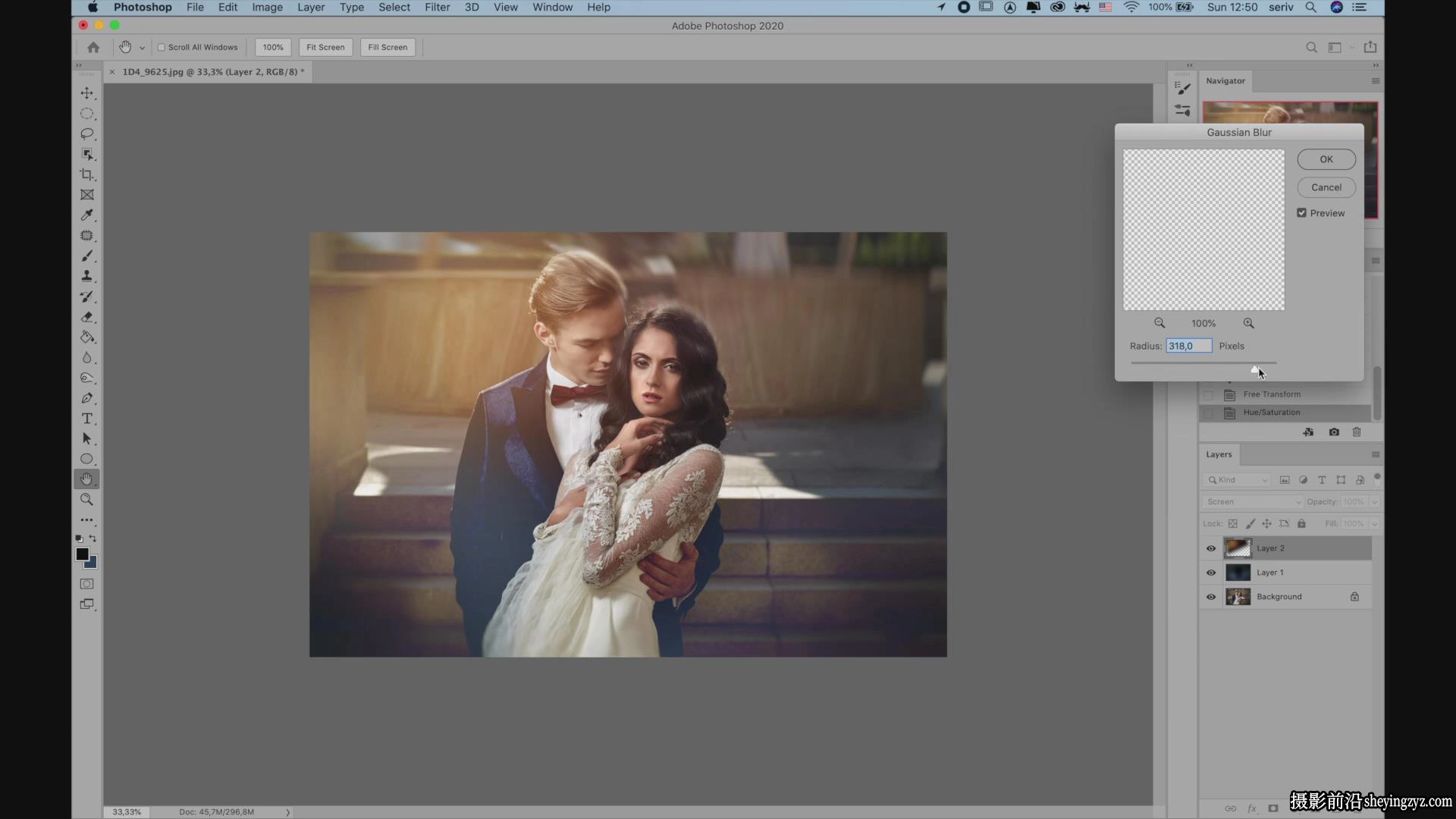Select the Path Selection tool

pos(87,438)
